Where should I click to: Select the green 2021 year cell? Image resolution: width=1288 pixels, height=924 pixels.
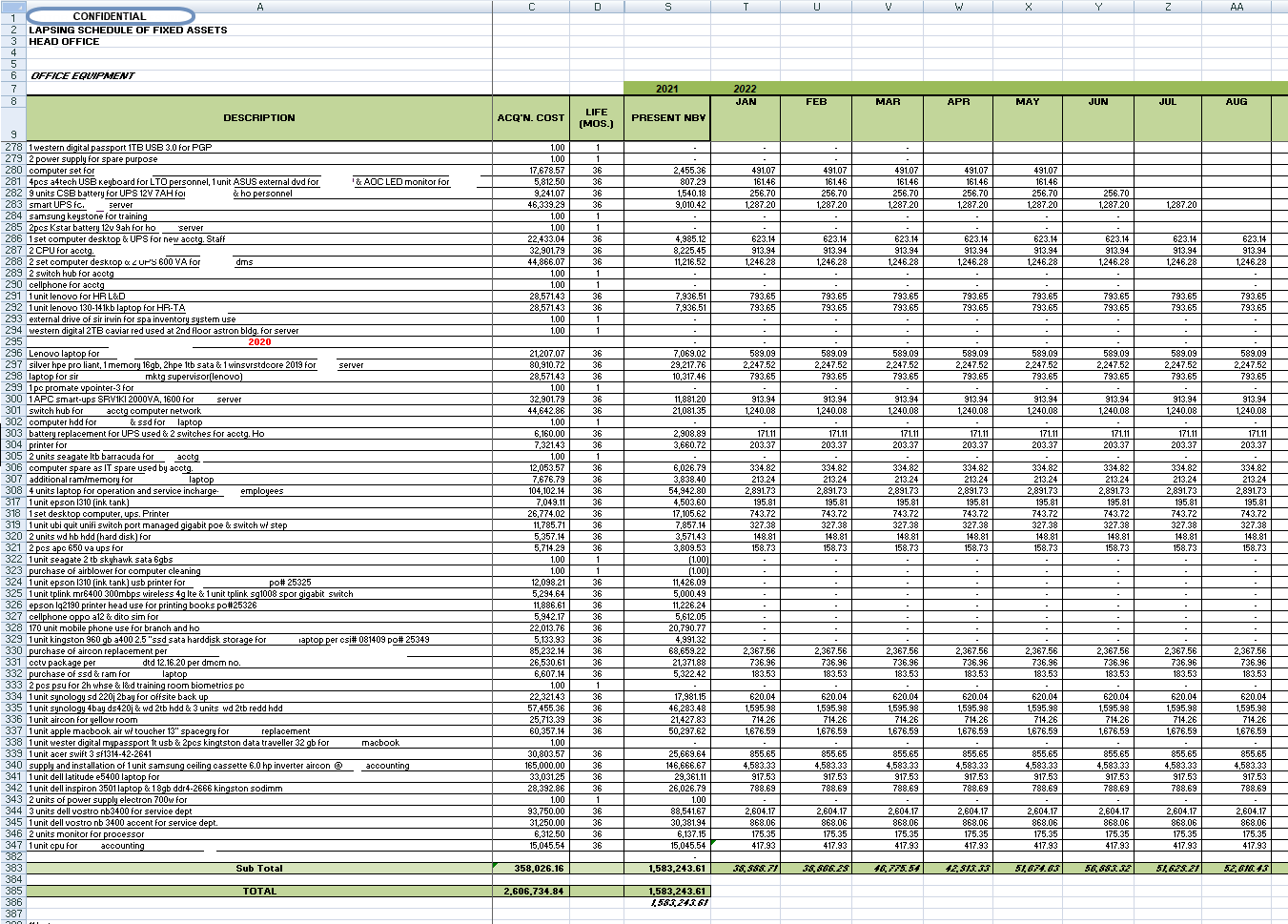point(667,89)
